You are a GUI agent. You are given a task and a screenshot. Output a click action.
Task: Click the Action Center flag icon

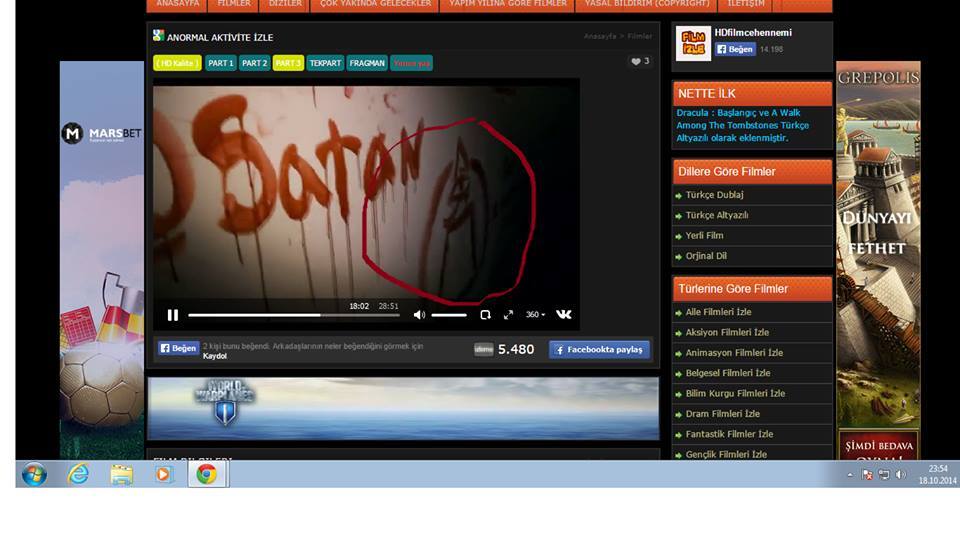point(868,475)
